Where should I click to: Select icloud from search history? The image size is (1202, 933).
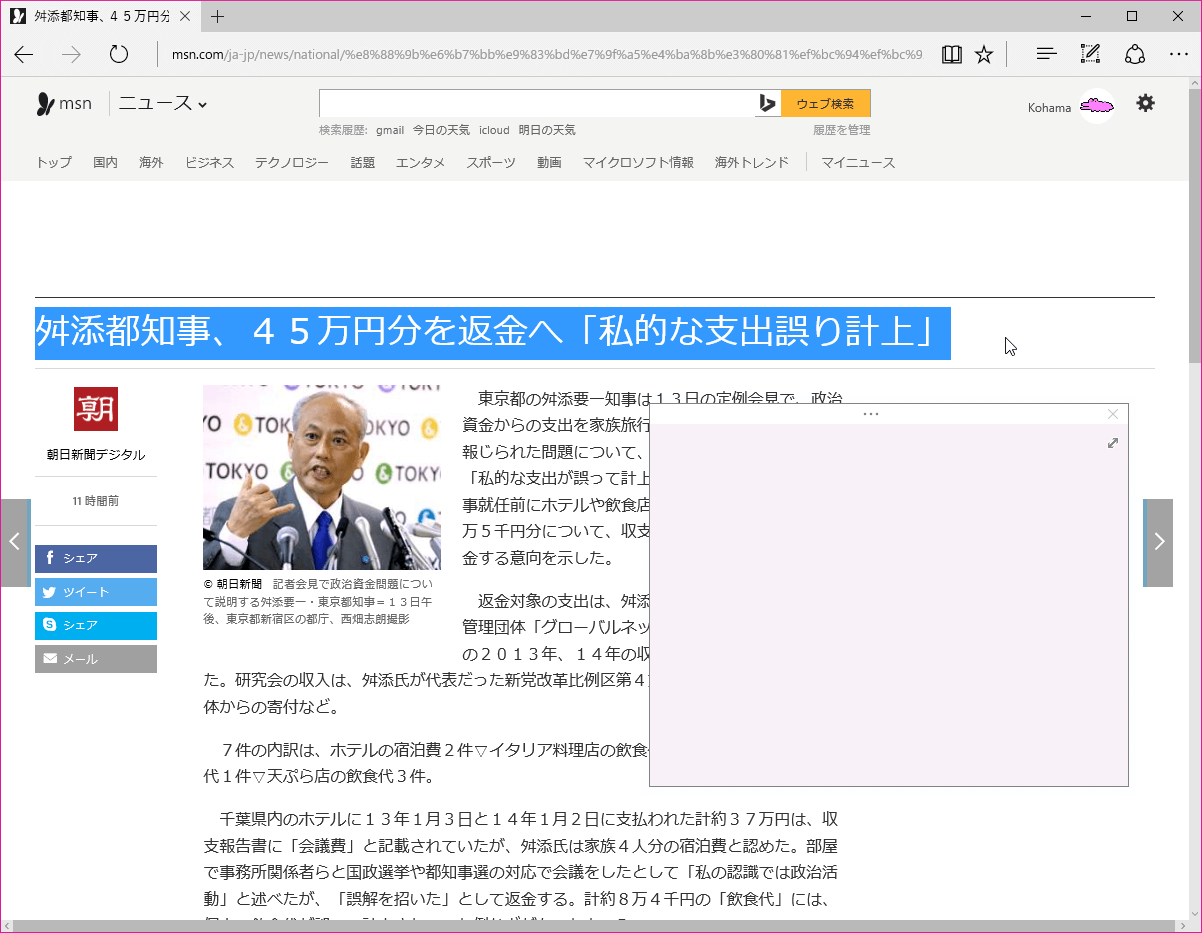click(494, 130)
